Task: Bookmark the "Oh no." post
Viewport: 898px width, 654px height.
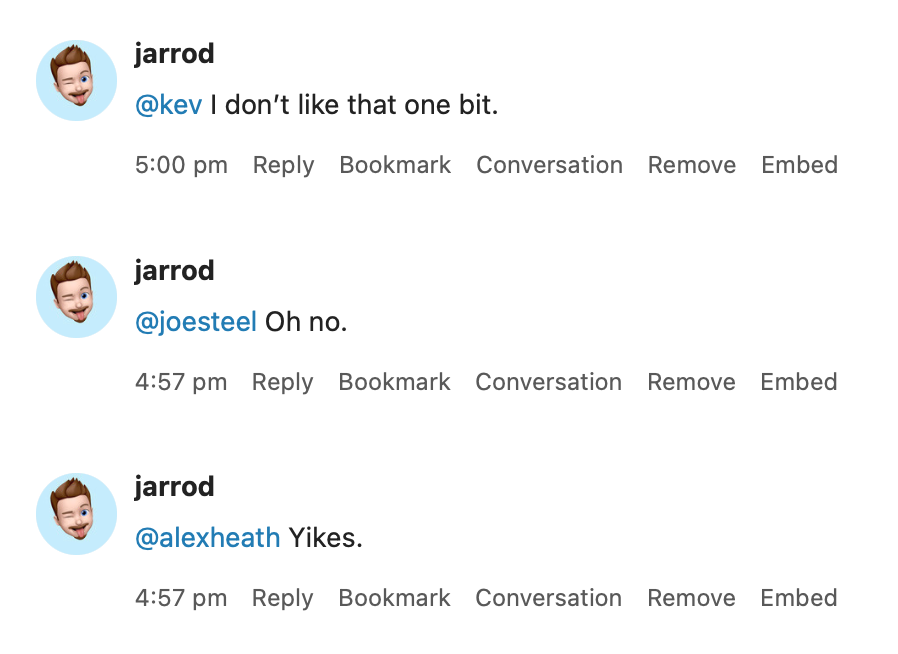Action: (x=394, y=382)
